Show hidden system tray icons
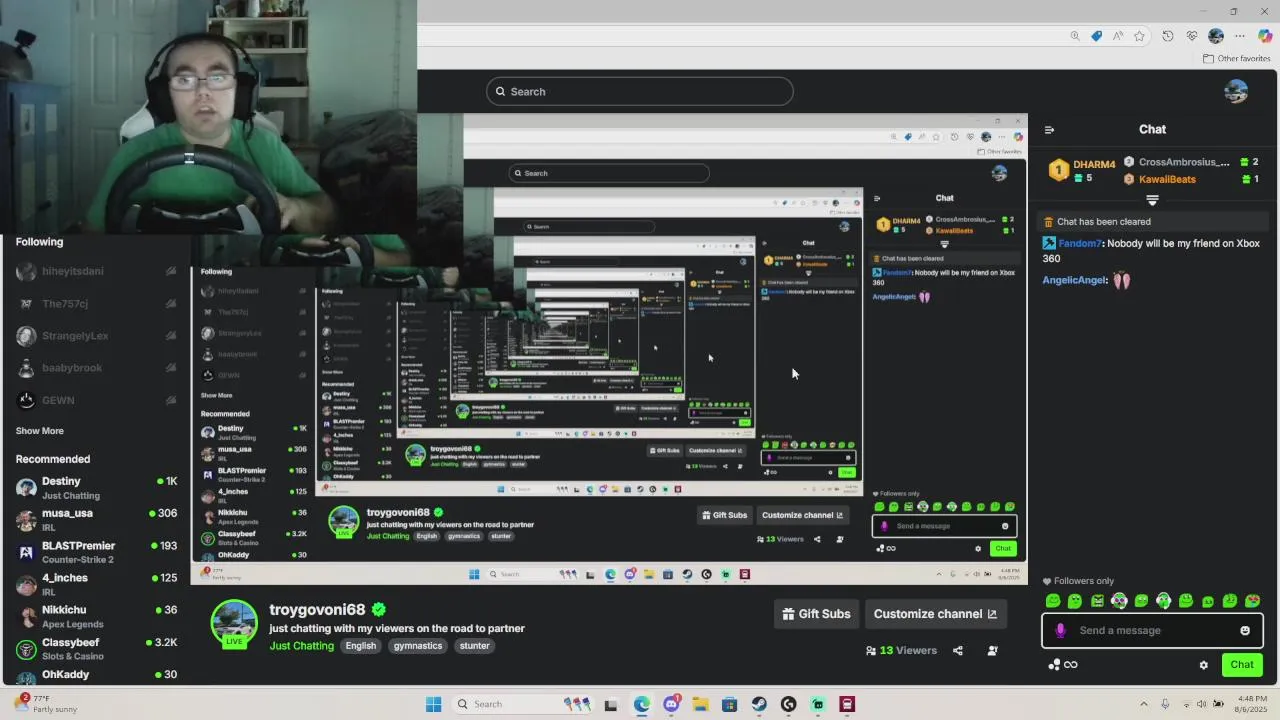Image resolution: width=1280 pixels, height=720 pixels. [x=1144, y=704]
